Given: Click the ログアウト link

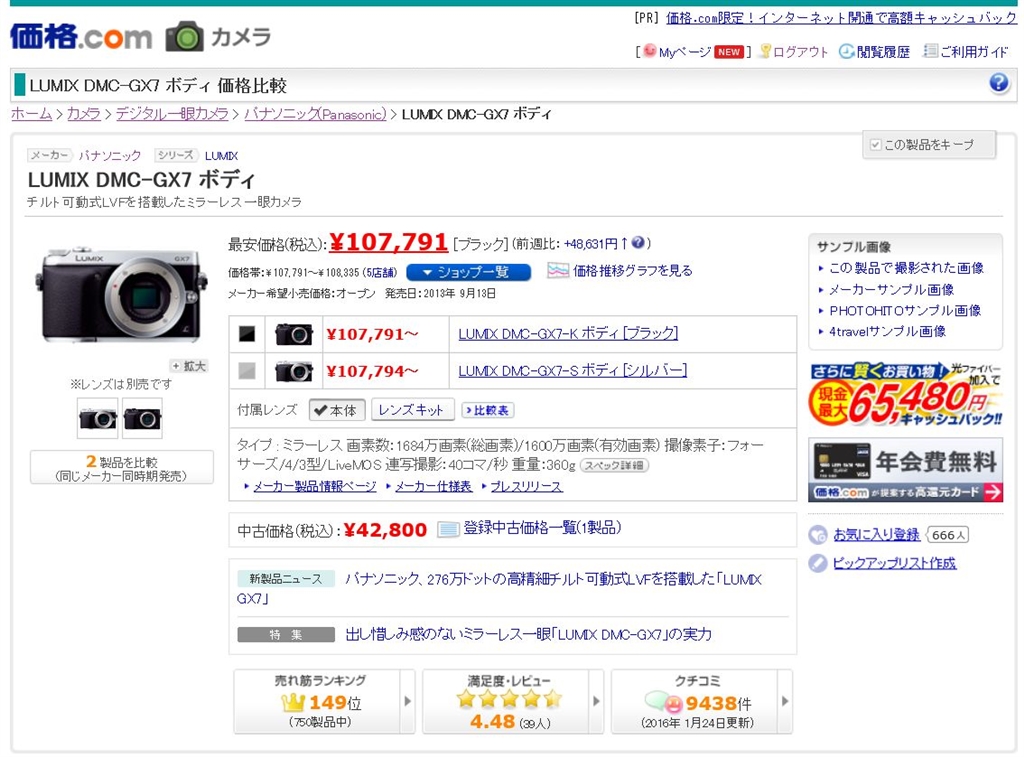Looking at the screenshot, I should 800,52.
